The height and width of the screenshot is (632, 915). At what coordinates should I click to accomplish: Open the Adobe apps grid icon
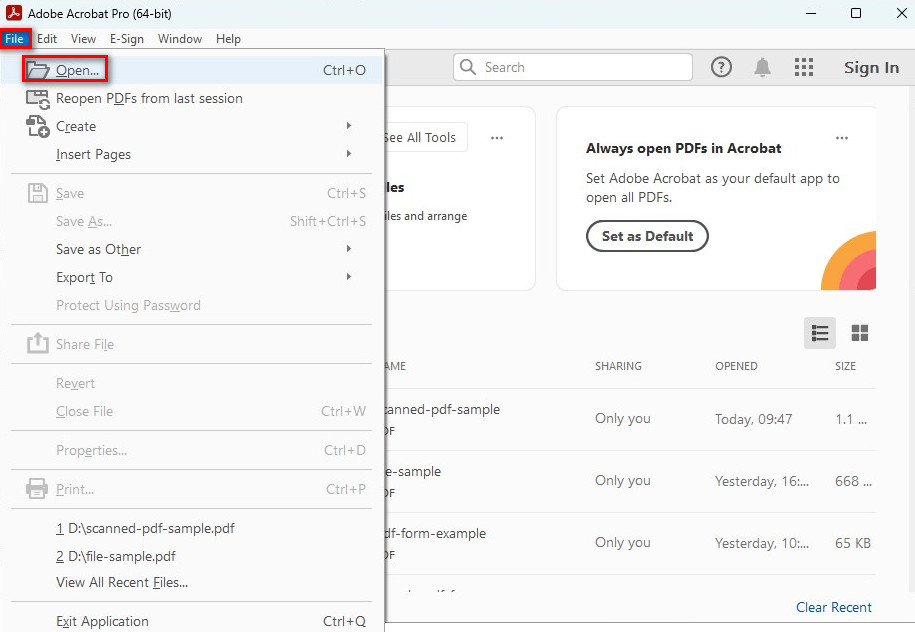point(803,67)
